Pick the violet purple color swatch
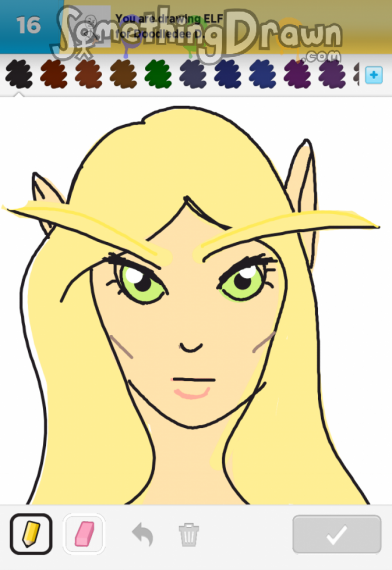Image resolution: width=392 pixels, height=570 pixels. pos(332,74)
